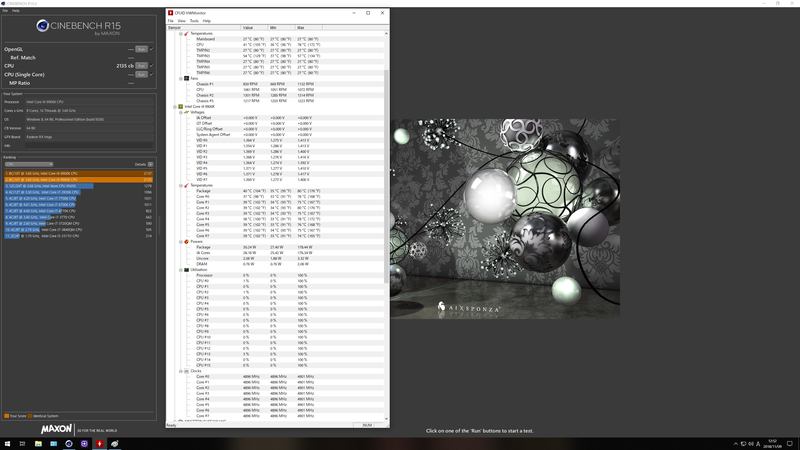Switch to Cinebench in the taskbar

click(x=69, y=444)
